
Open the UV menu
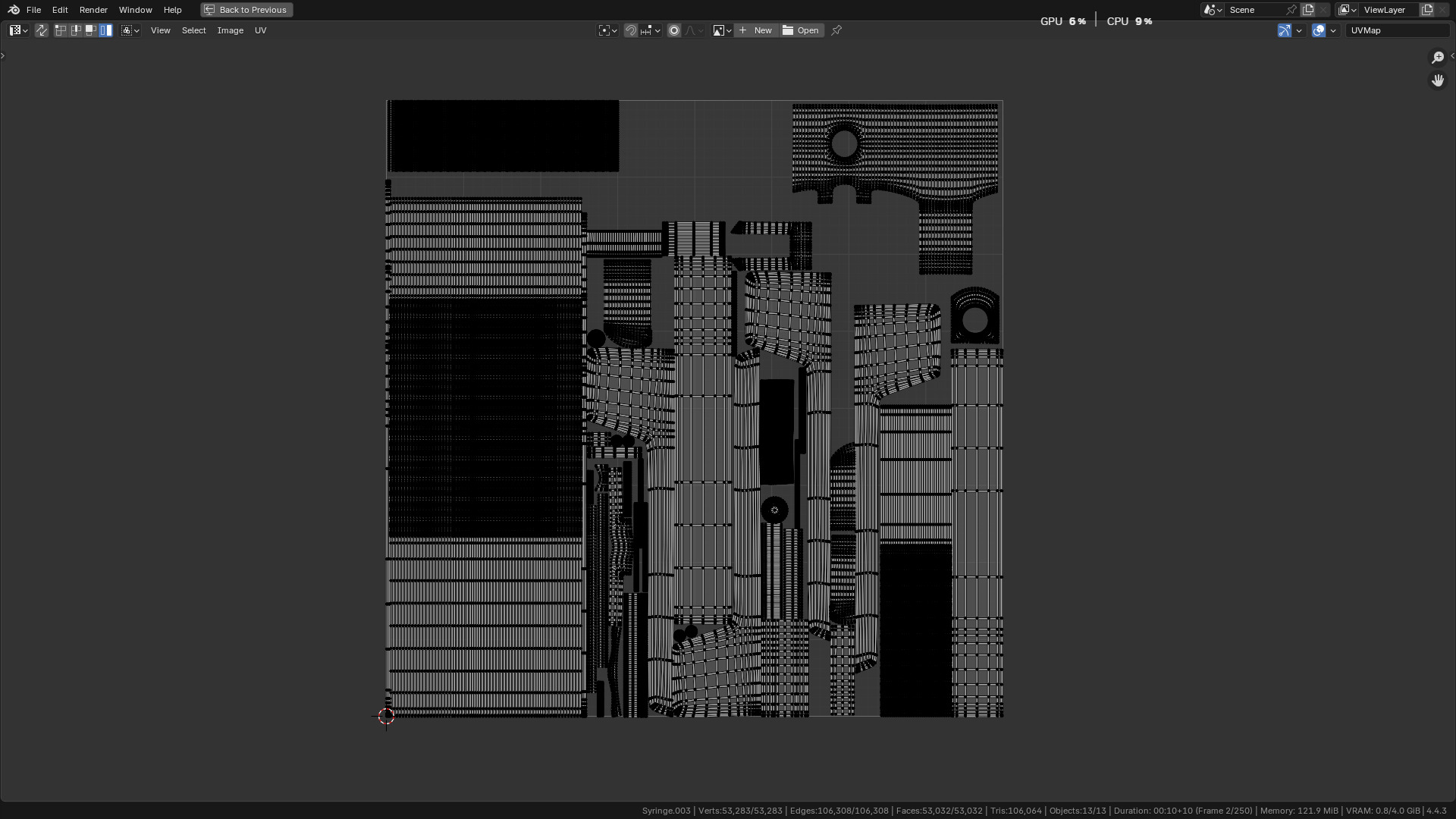(x=260, y=30)
